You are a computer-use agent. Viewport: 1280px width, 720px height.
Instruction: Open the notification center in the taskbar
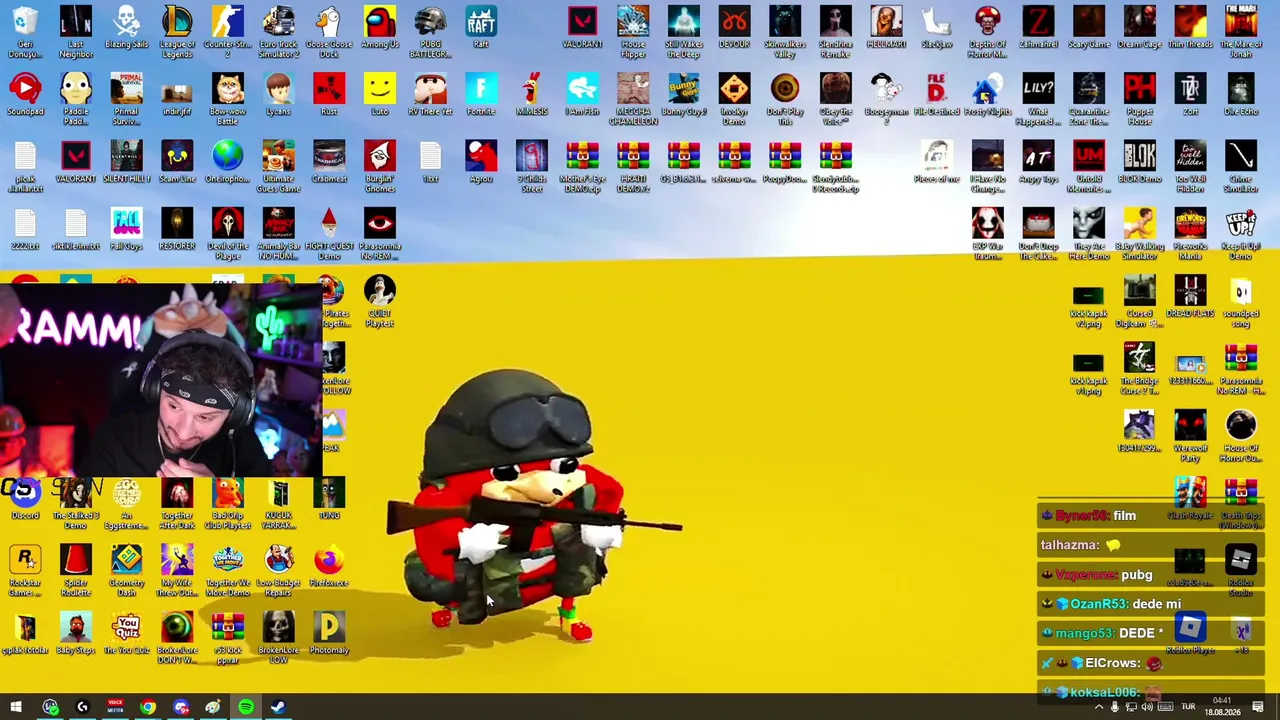click(x=1260, y=707)
